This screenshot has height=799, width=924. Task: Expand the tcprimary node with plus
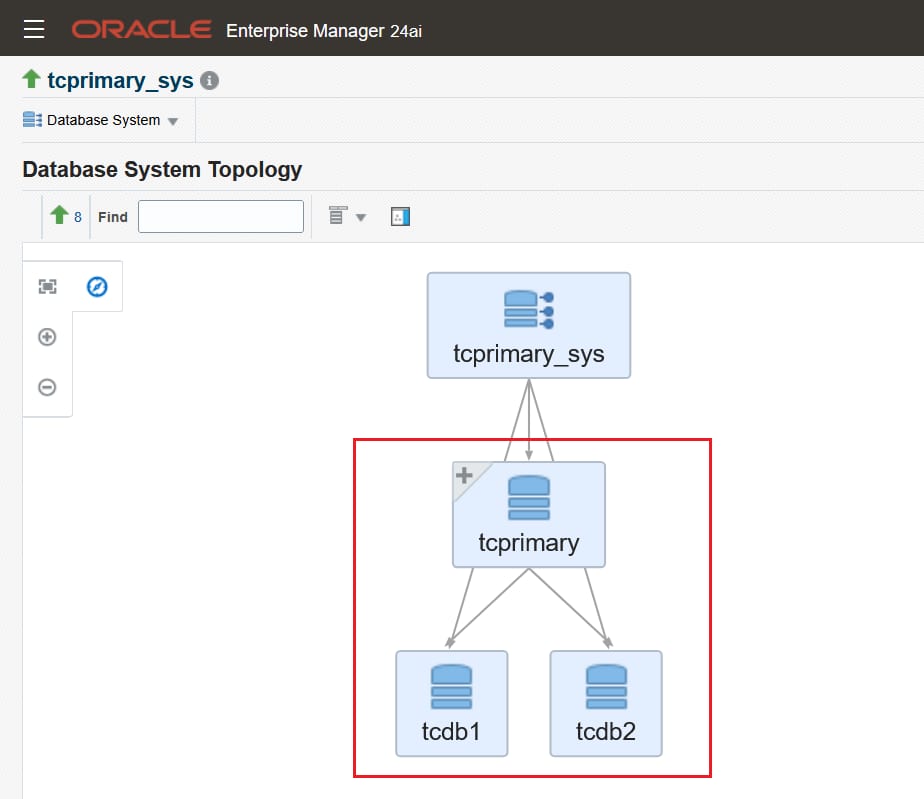464,476
